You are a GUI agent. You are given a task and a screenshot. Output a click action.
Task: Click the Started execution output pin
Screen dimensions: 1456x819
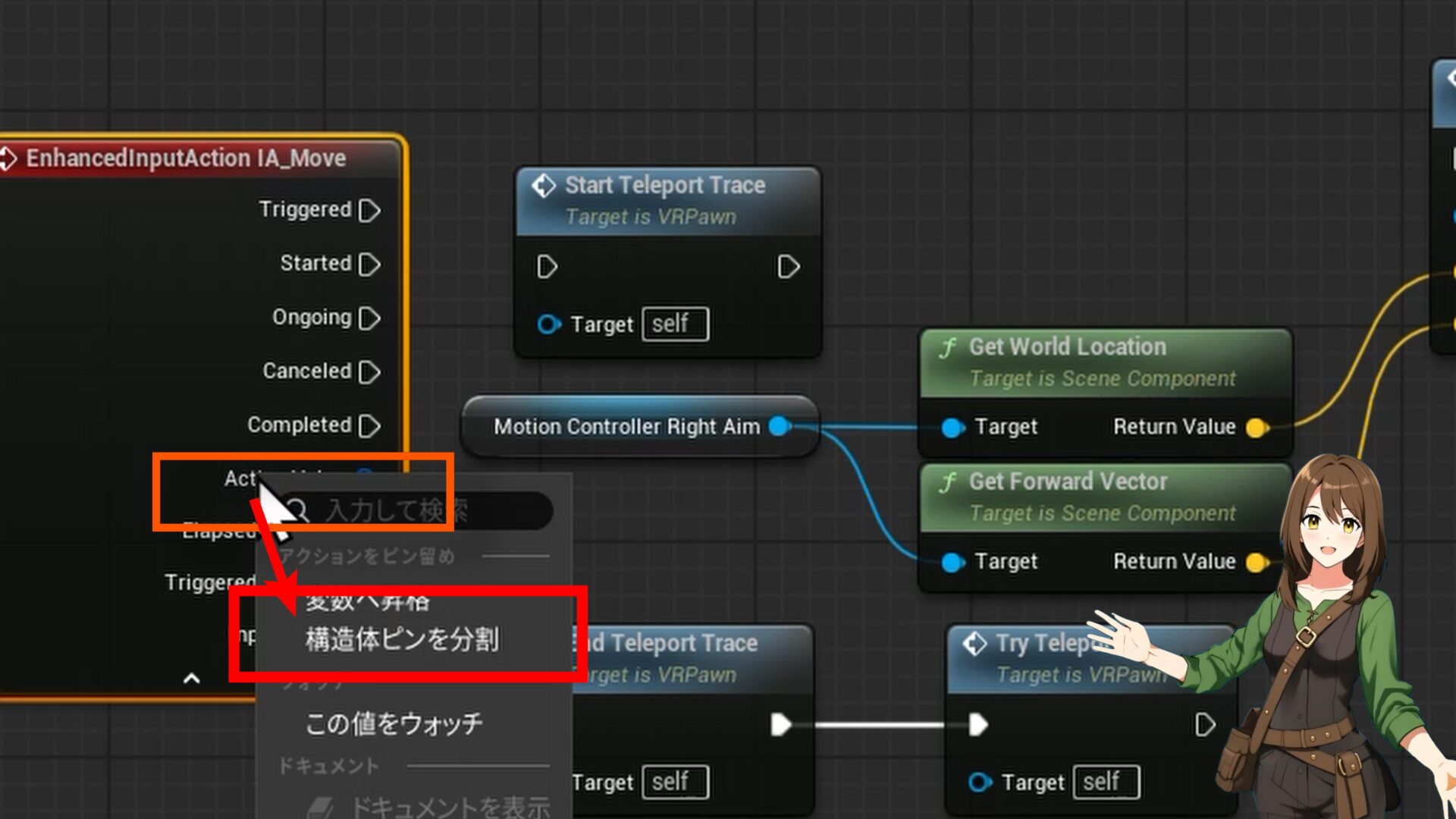[x=369, y=264]
